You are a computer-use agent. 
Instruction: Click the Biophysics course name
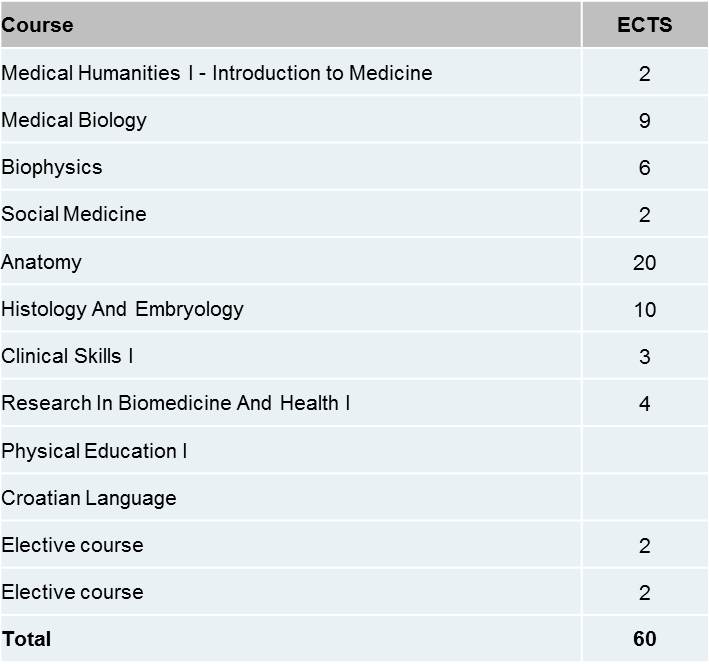[52, 167]
